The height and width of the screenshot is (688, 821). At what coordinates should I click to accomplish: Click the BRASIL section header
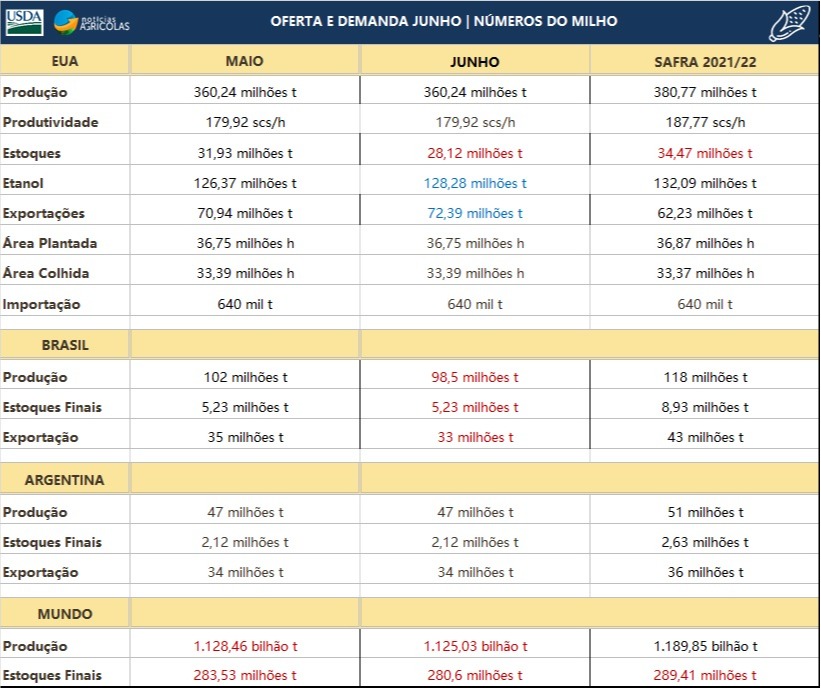65,345
